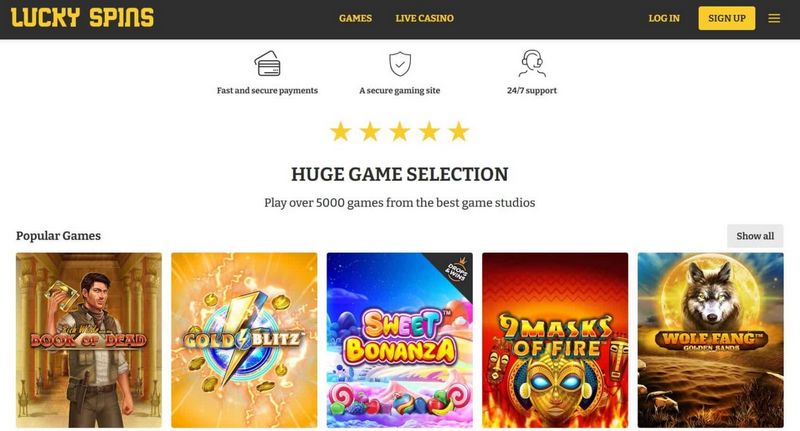Click the fifth gold star
The width and height of the screenshot is (800, 431).
[x=459, y=131]
